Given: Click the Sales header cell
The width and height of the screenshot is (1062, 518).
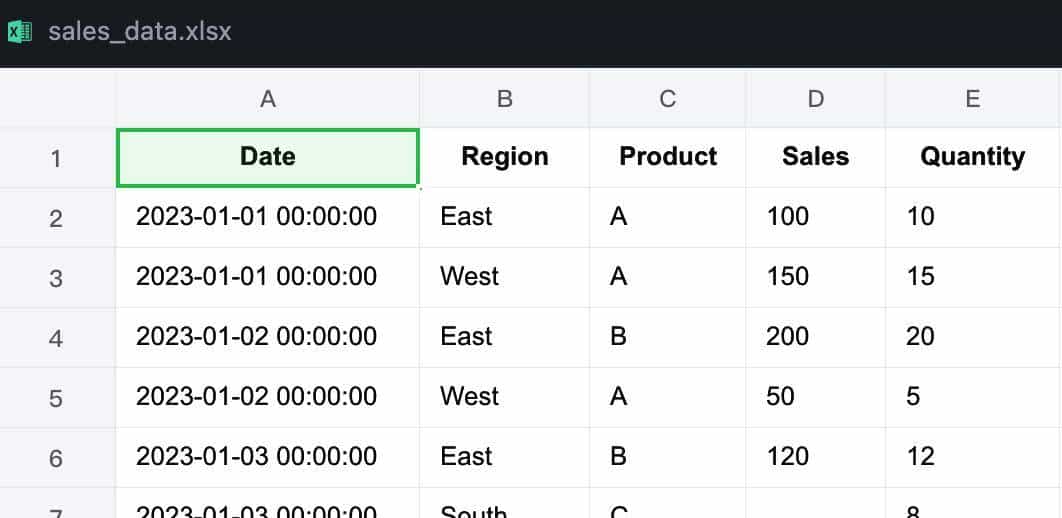Looking at the screenshot, I should coord(815,157).
